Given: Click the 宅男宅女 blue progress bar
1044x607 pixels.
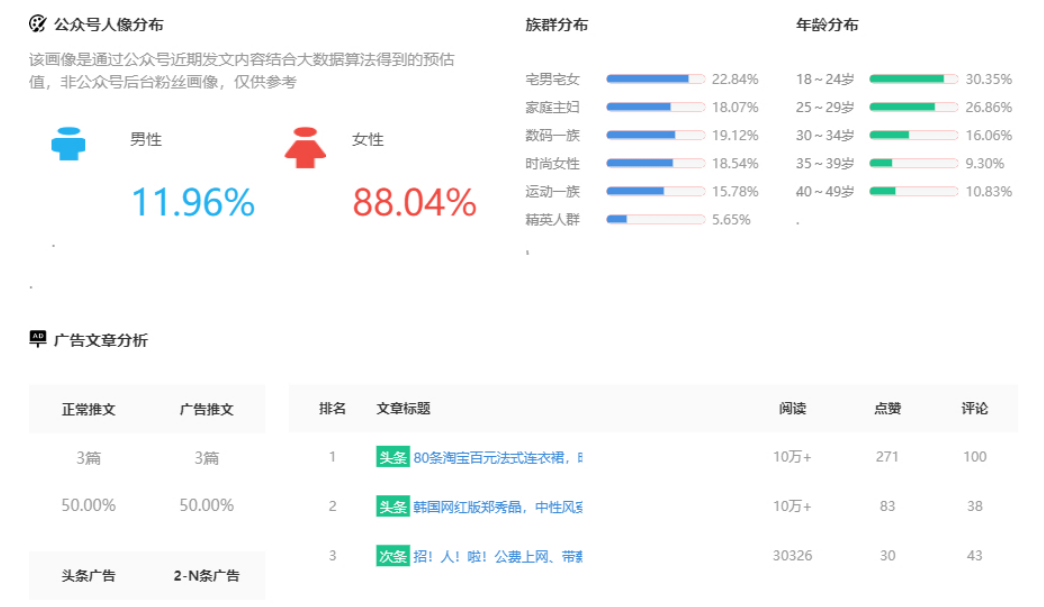Looking at the screenshot, I should [655, 79].
